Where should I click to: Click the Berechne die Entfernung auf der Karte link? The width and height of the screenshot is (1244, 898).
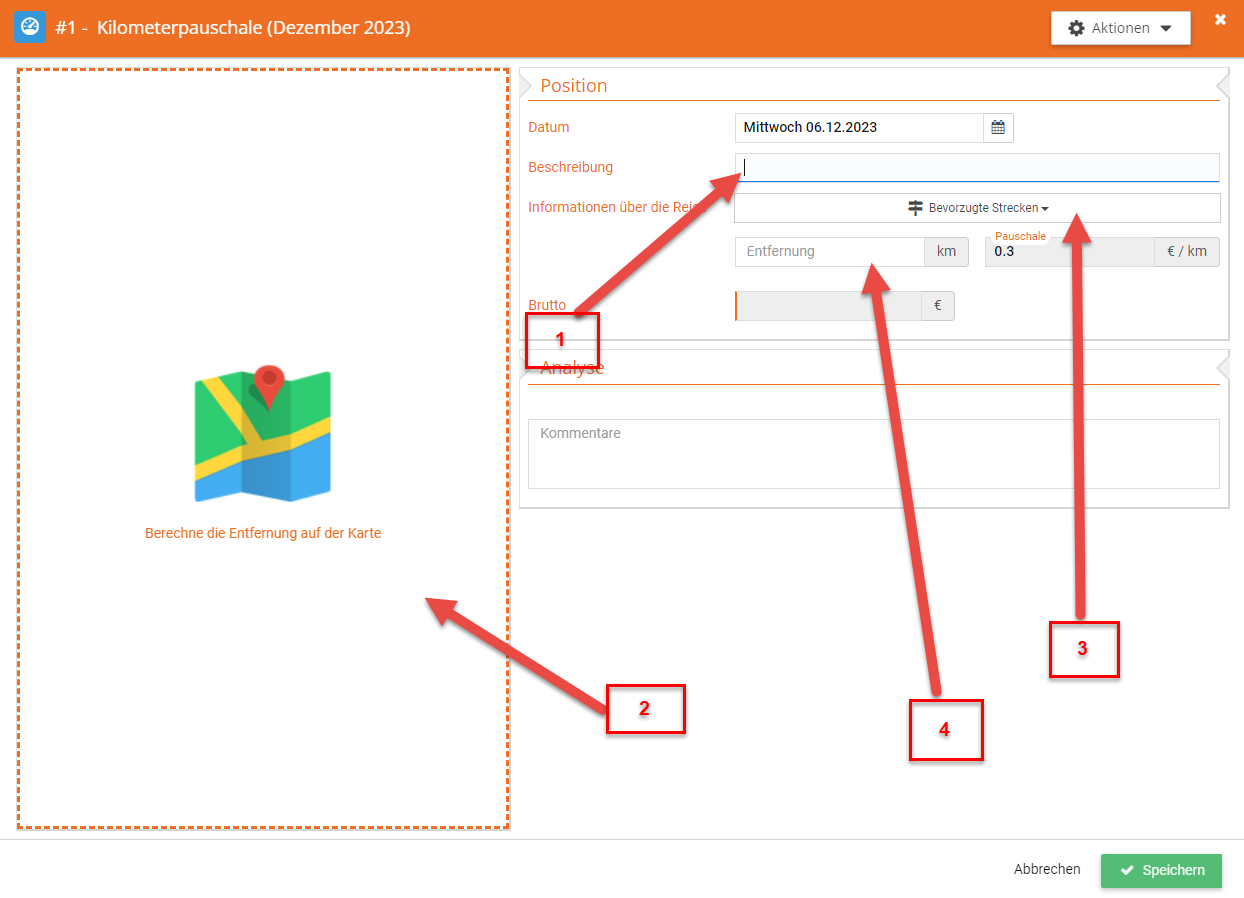[263, 534]
